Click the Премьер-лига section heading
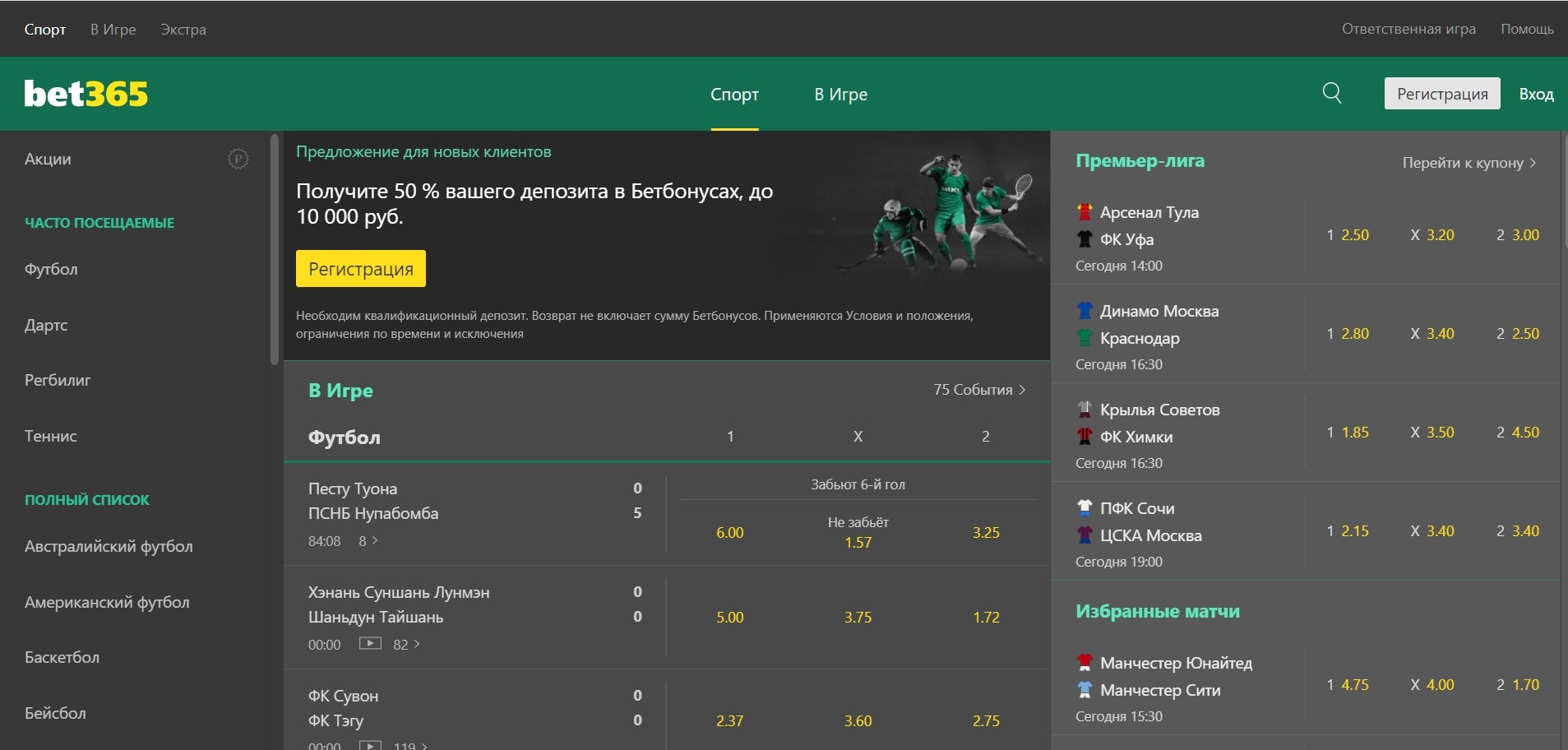This screenshot has height=750, width=1568. 1140,161
